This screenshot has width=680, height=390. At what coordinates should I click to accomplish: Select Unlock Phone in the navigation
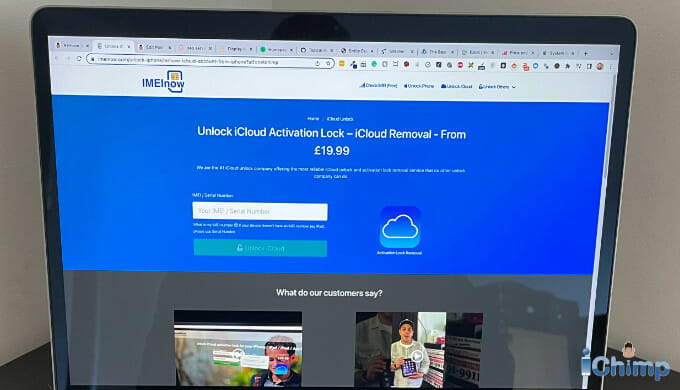(x=419, y=86)
